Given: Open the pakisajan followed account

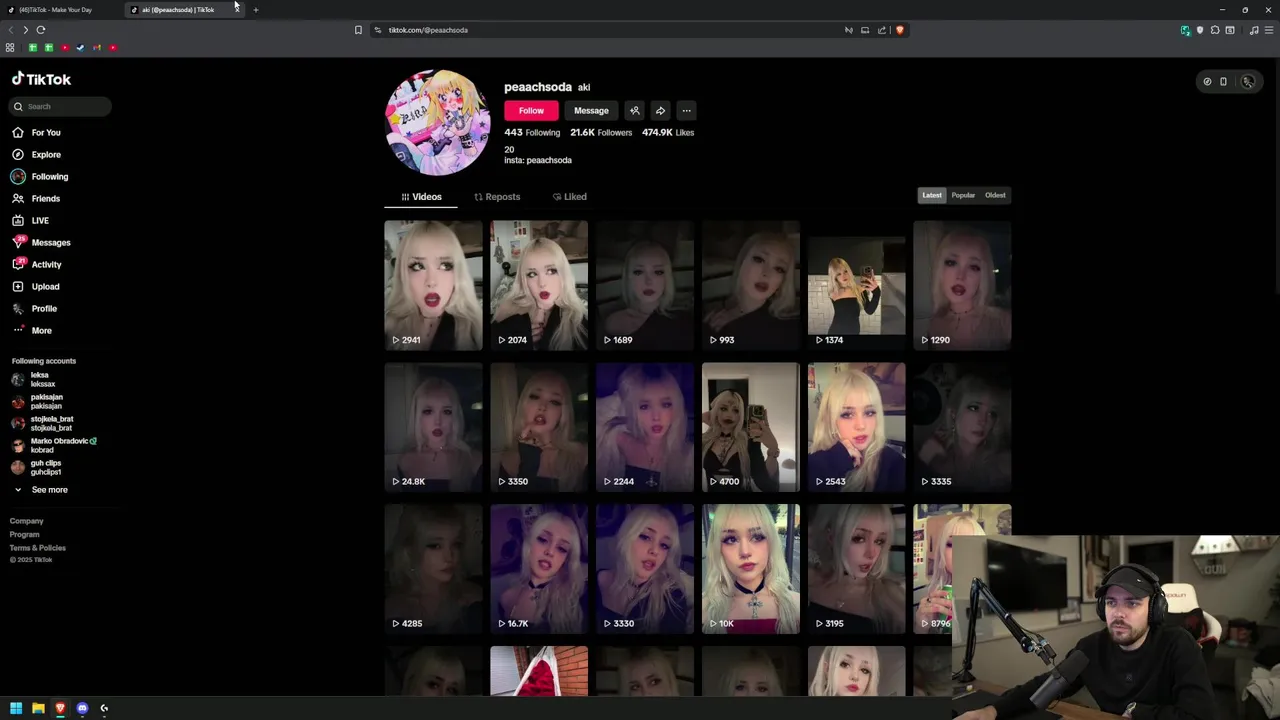Looking at the screenshot, I should point(37,401).
